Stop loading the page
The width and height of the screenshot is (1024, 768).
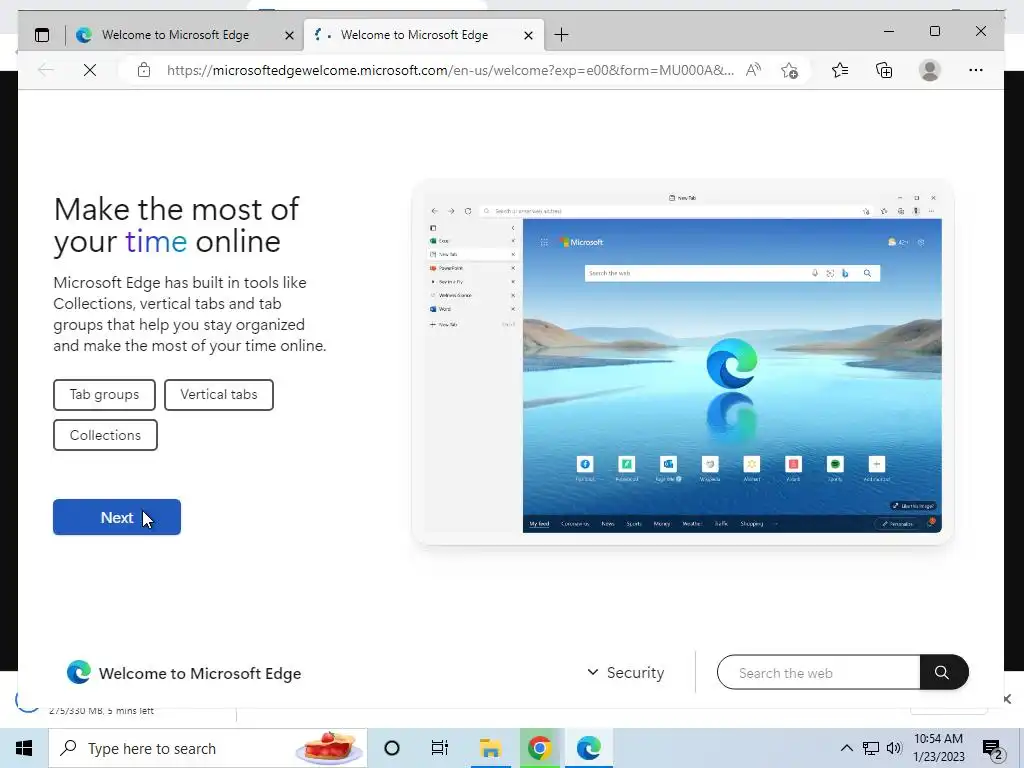click(90, 70)
